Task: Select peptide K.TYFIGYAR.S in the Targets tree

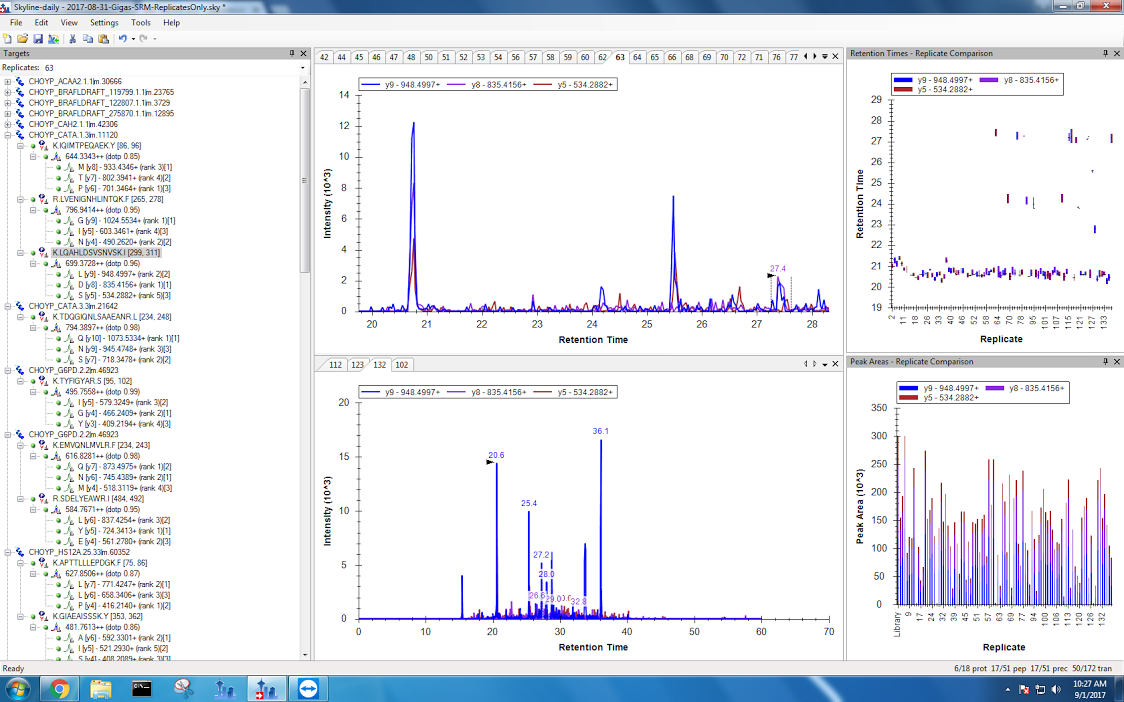Action: [x=79, y=381]
